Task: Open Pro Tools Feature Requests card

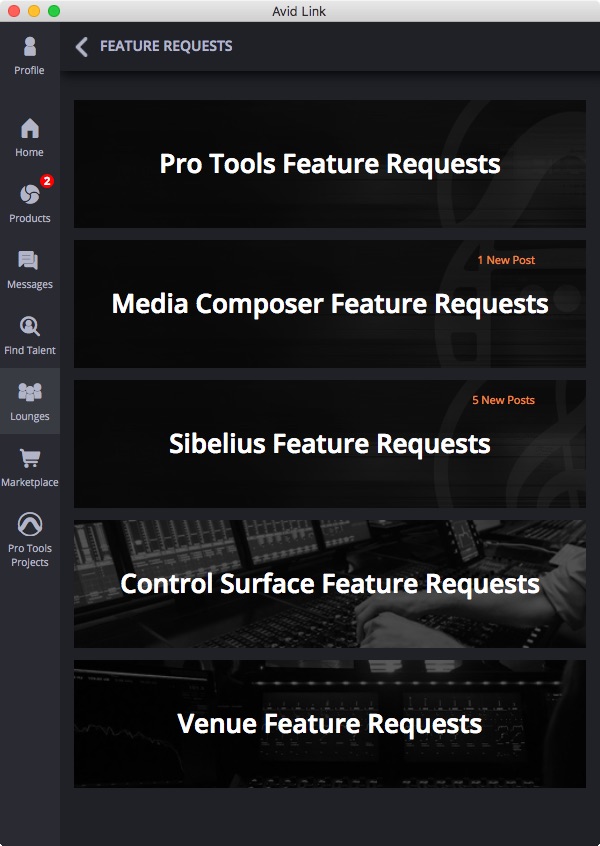Action: tap(330, 163)
